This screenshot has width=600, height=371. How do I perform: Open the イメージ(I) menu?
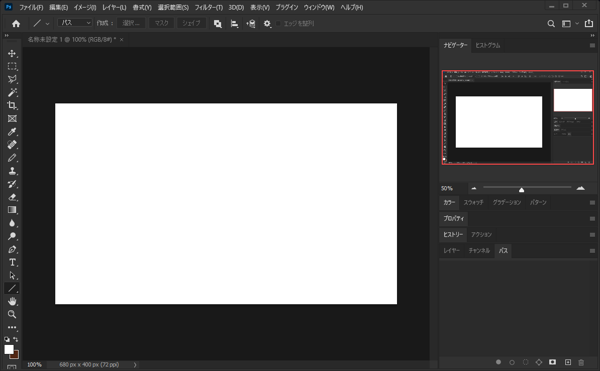click(x=85, y=7)
